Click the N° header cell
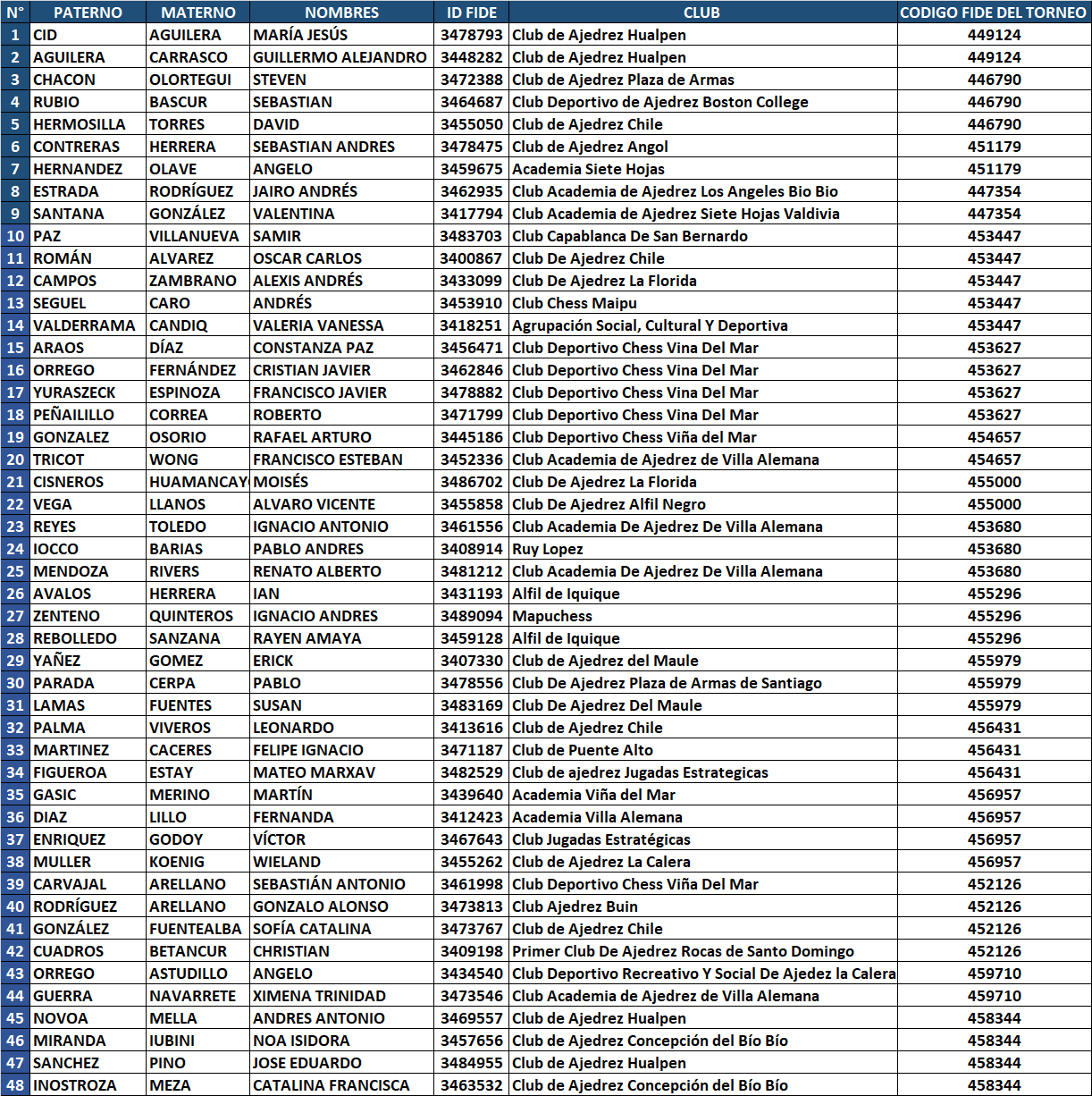 pos(15,13)
